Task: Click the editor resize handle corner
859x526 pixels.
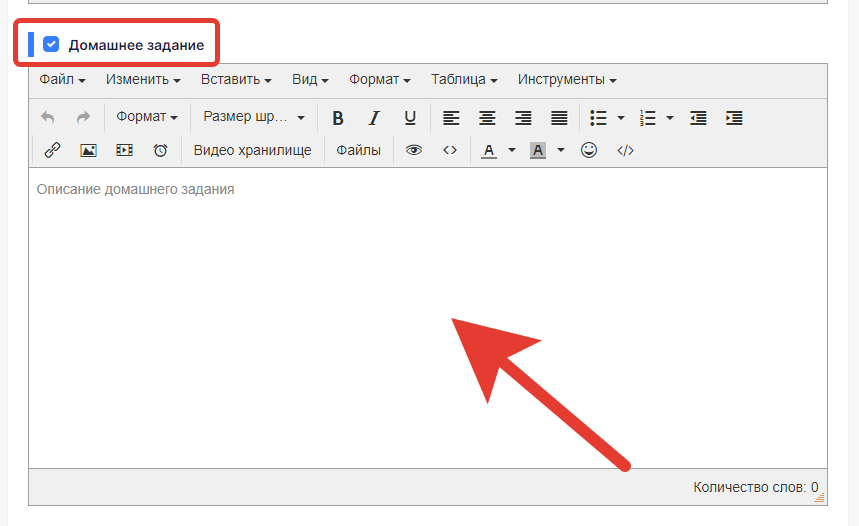Action: click(x=820, y=498)
